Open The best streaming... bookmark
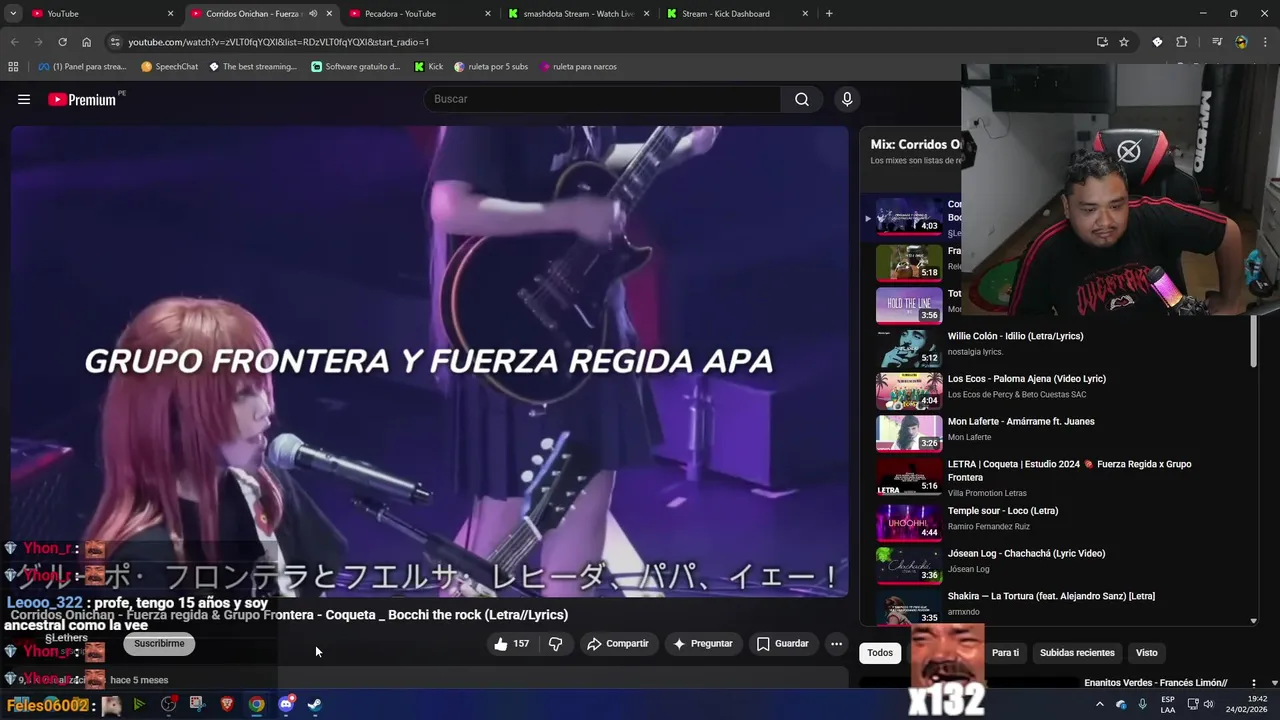The height and width of the screenshot is (720, 1280). point(253,67)
